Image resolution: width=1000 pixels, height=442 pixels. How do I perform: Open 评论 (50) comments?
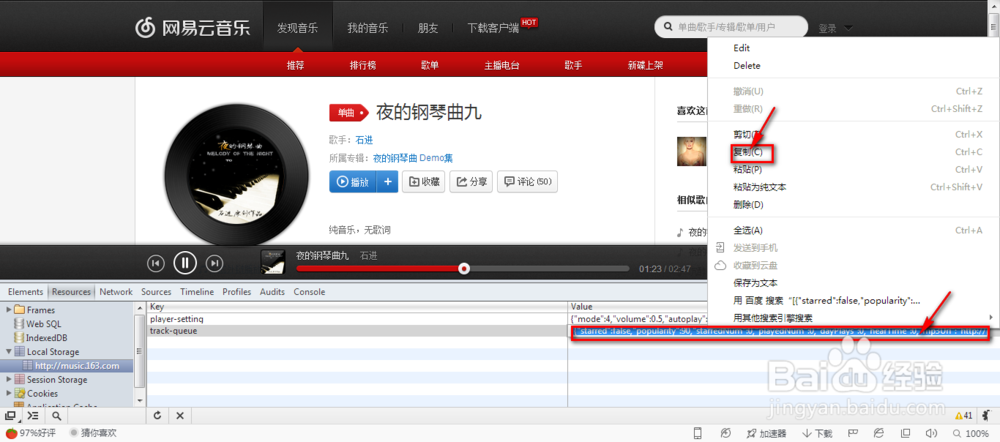pyautogui.click(x=527, y=182)
